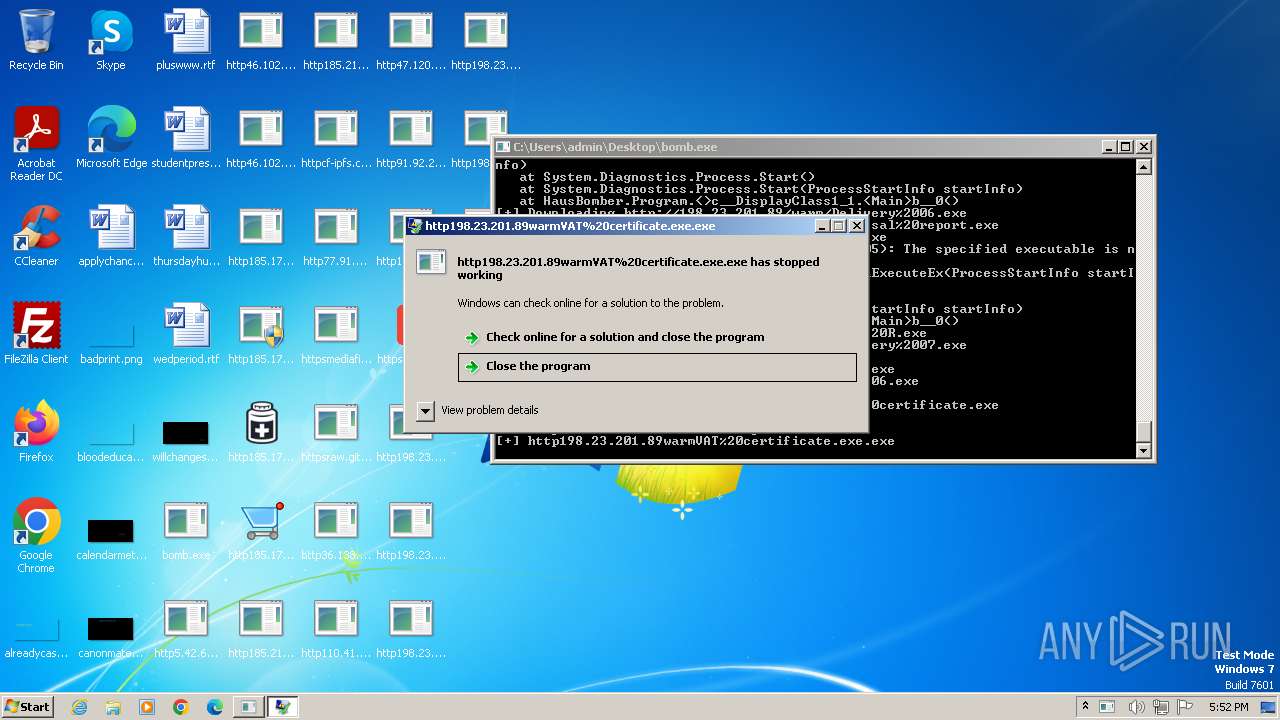Open the Start menu
The height and width of the screenshot is (720, 1280).
point(27,706)
